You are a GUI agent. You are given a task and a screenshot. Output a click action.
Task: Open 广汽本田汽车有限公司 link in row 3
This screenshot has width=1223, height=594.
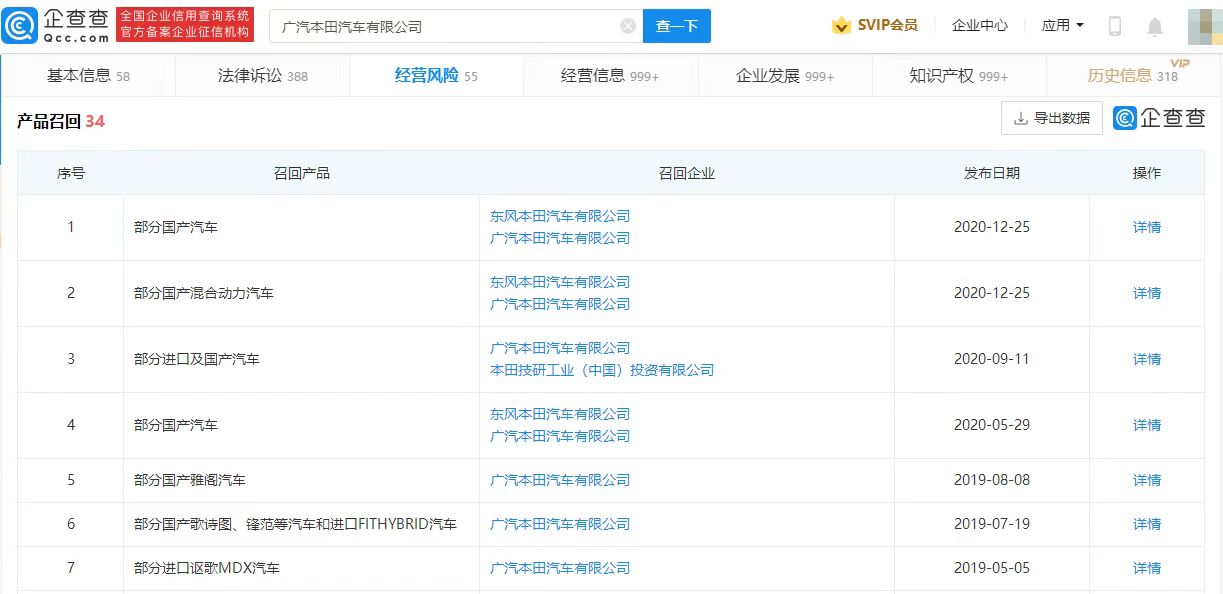point(560,348)
